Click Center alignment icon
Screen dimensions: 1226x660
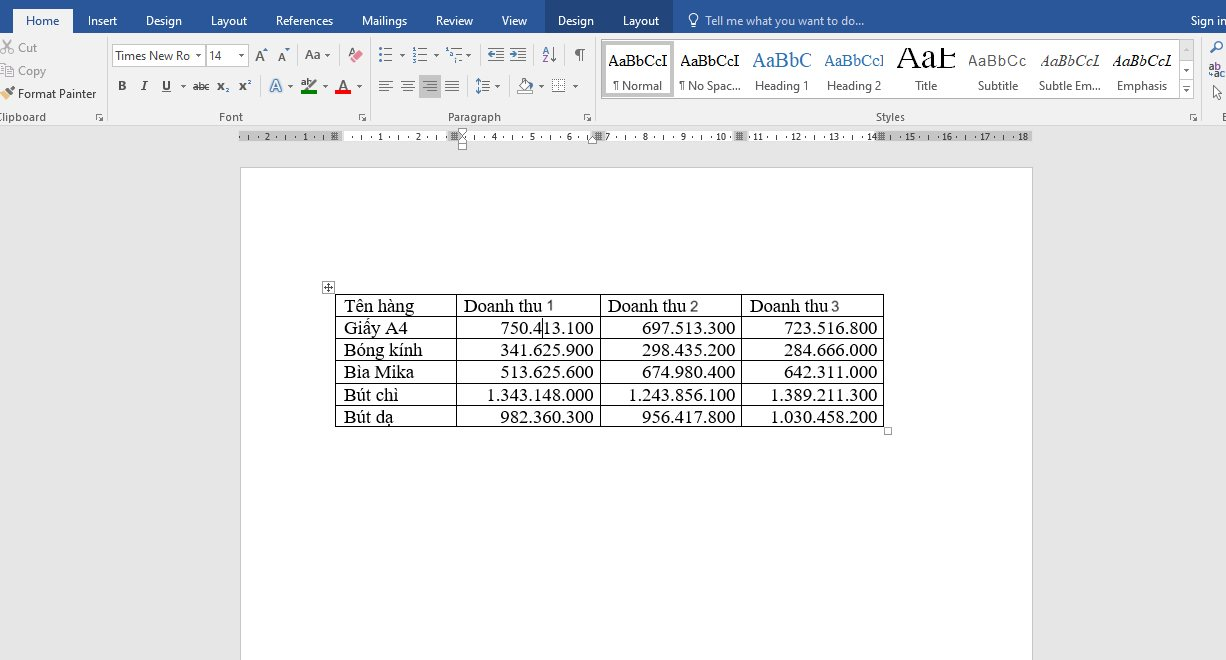(x=408, y=87)
